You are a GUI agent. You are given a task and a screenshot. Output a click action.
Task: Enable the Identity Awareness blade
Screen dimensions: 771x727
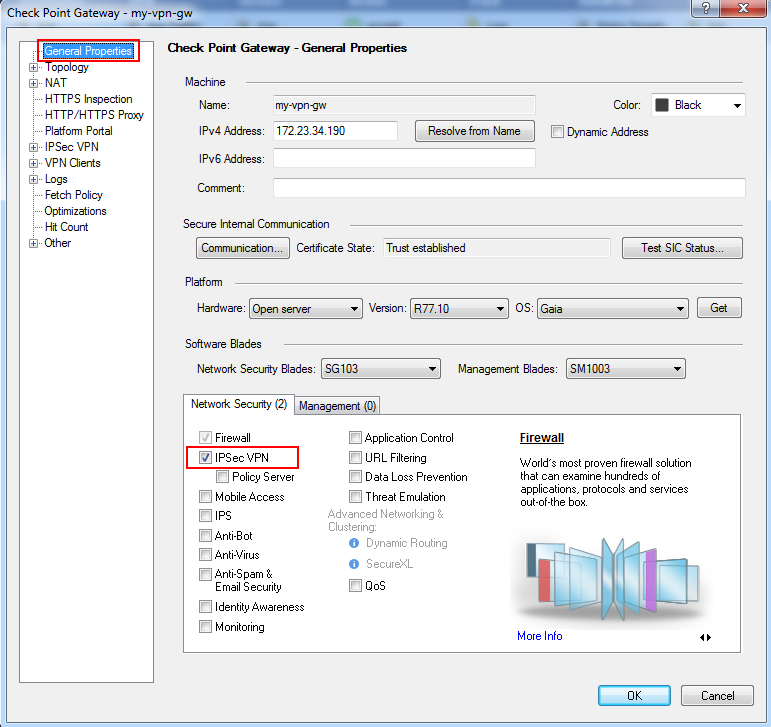point(205,607)
